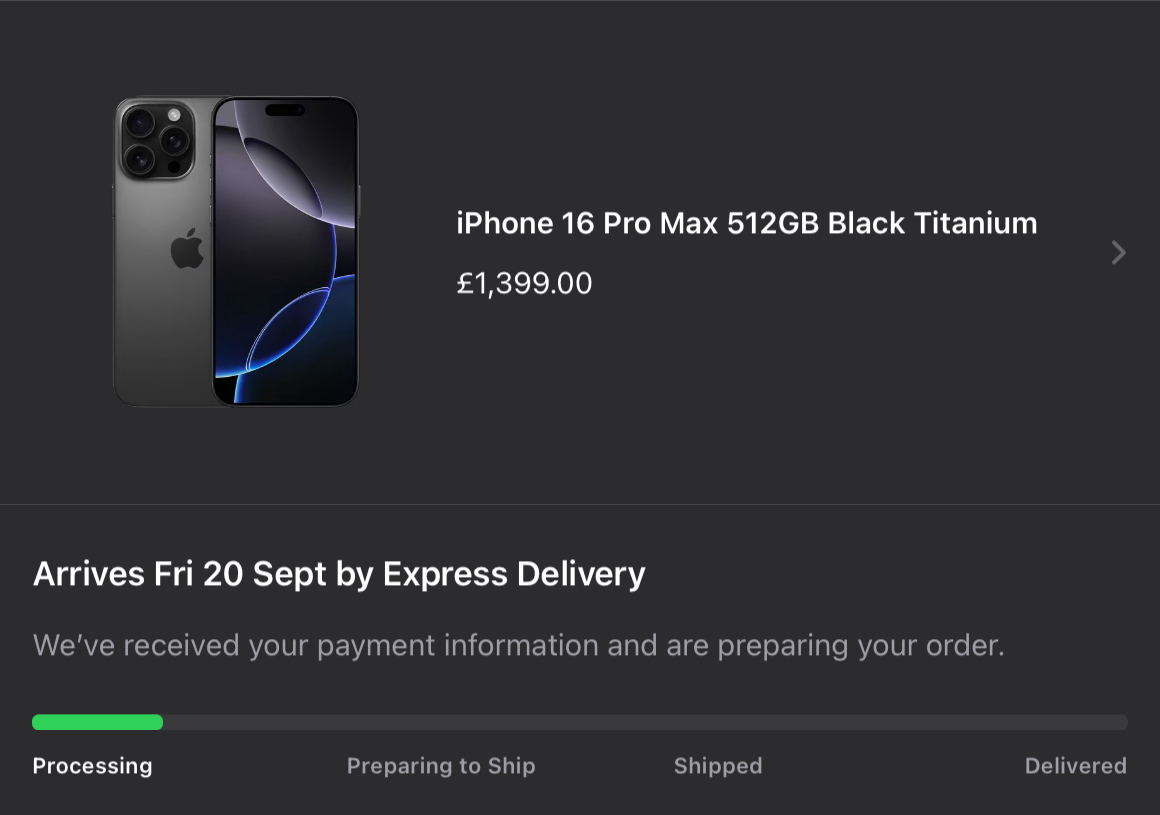Click the Shipped step label
1160x815 pixels.
pyautogui.click(x=718, y=766)
